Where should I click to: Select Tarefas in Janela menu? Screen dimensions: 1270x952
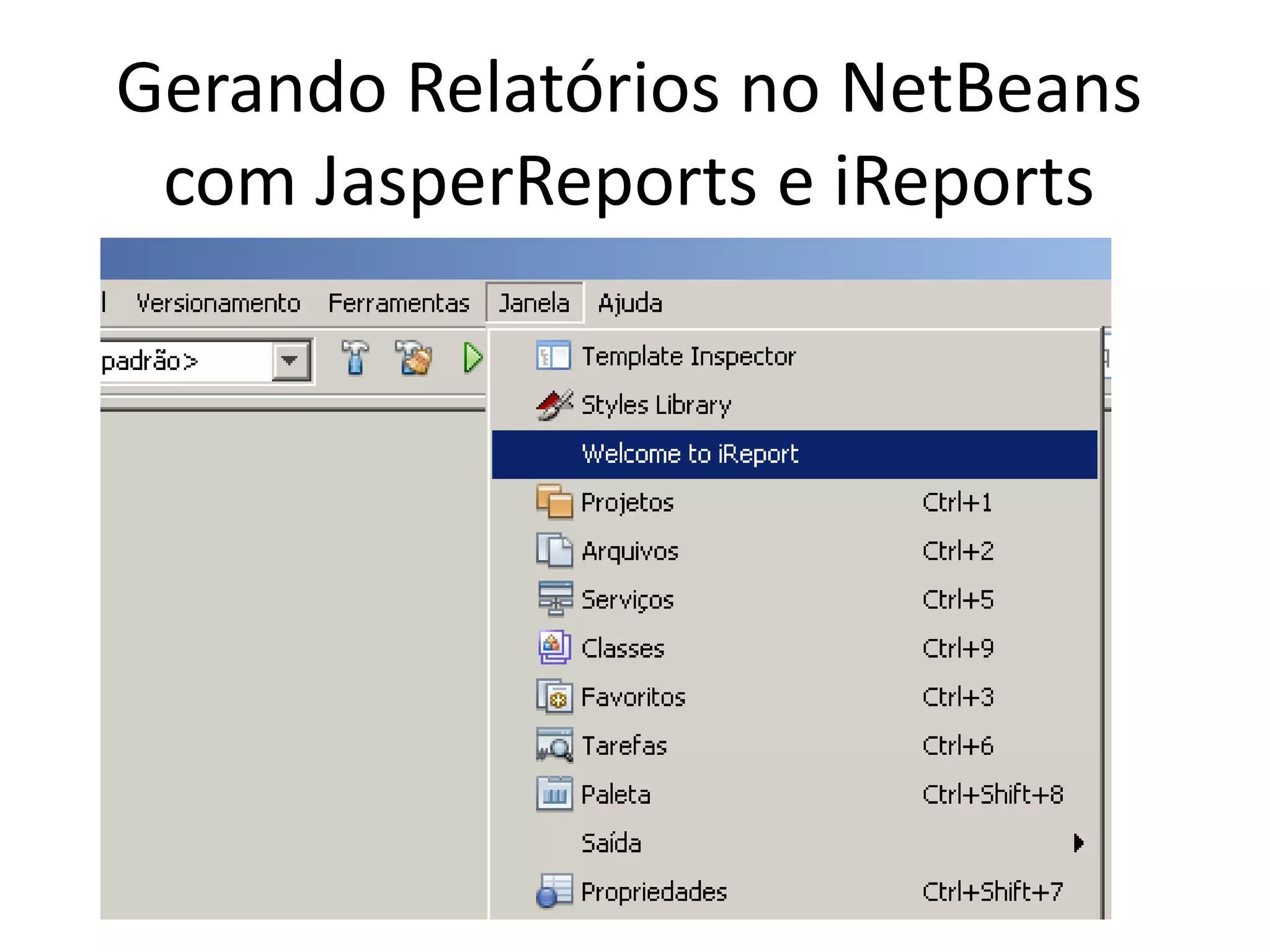click(794, 746)
